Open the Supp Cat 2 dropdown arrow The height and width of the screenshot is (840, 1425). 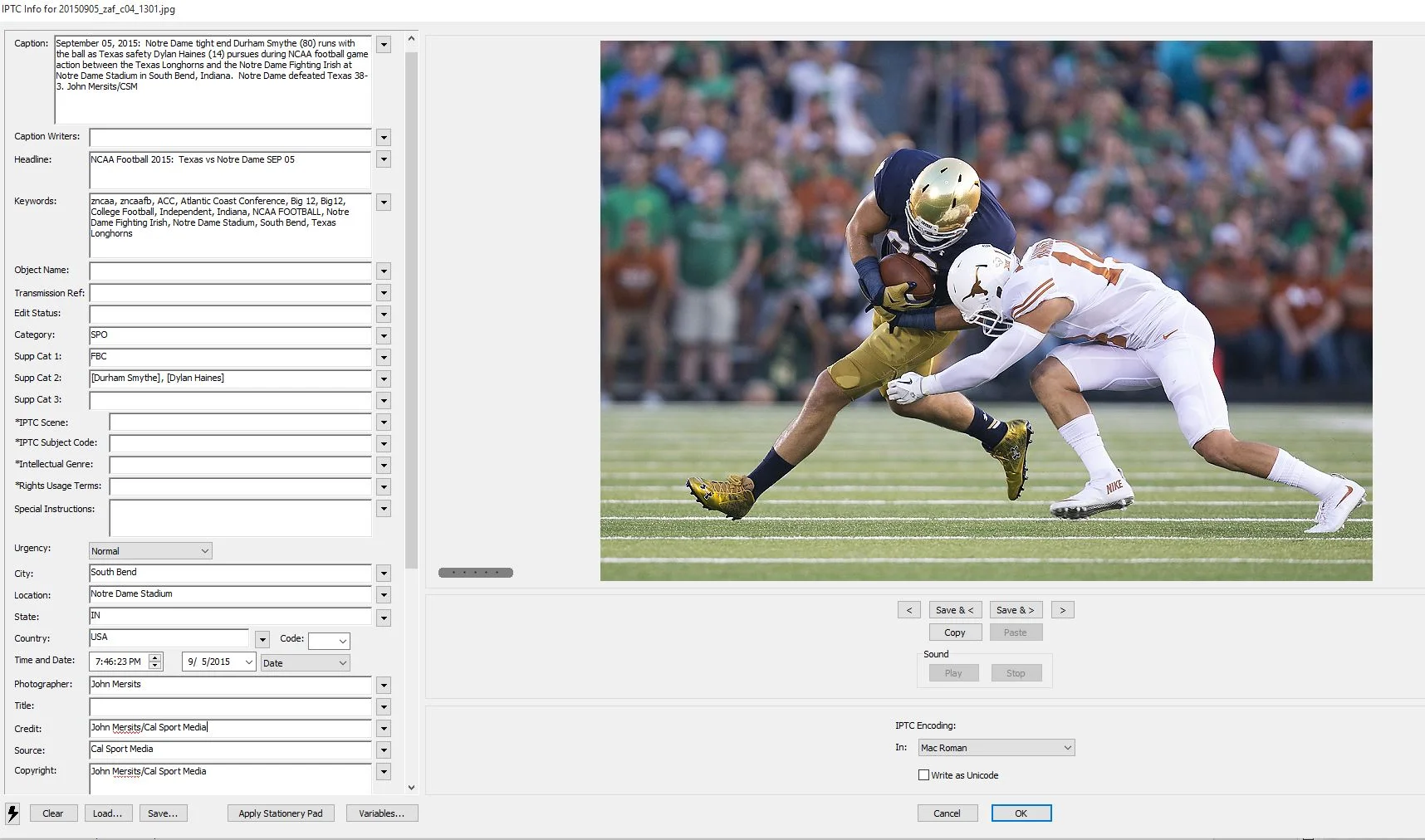pos(384,379)
